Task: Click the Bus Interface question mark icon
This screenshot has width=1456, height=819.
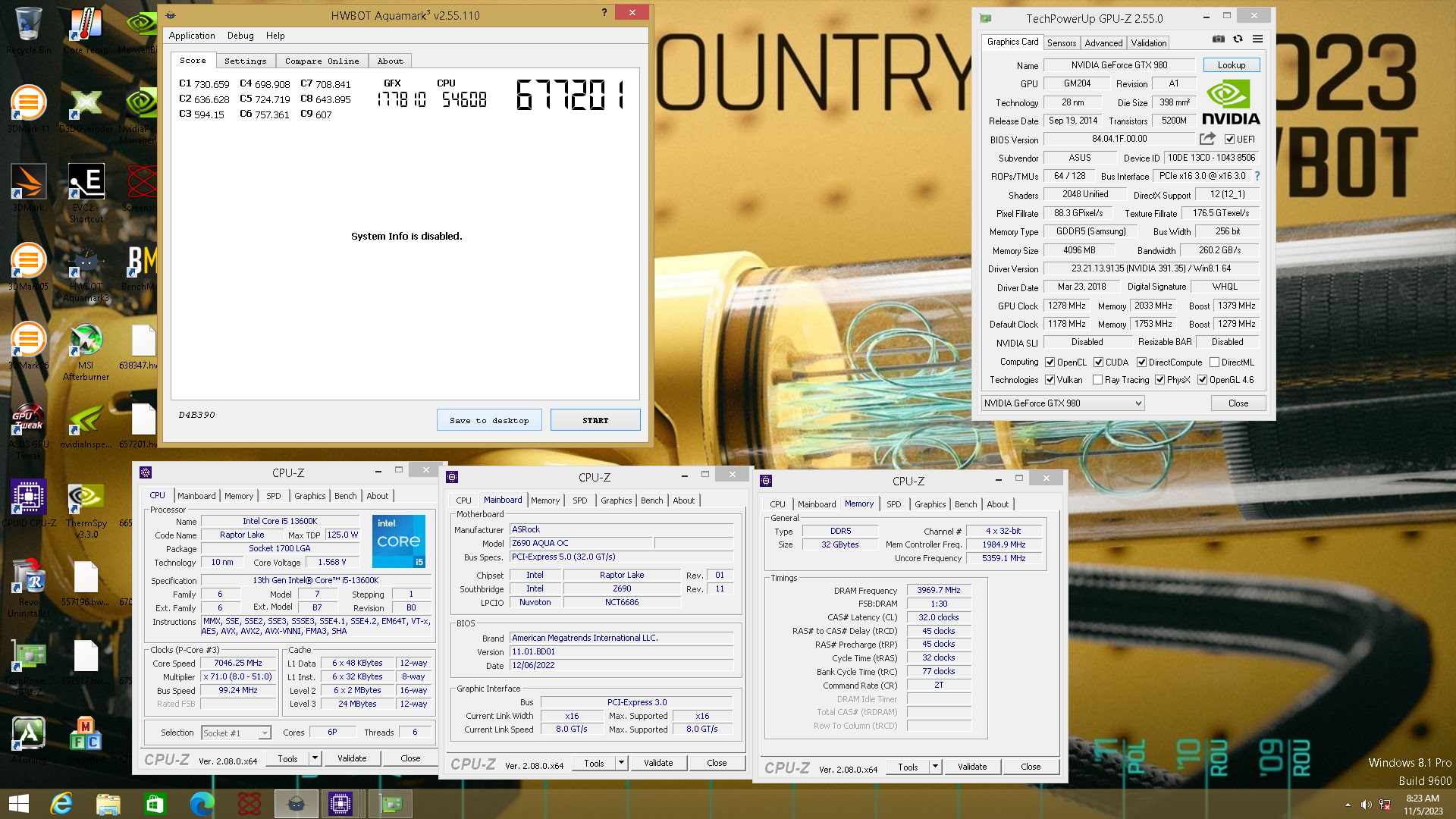Action: (x=1257, y=176)
